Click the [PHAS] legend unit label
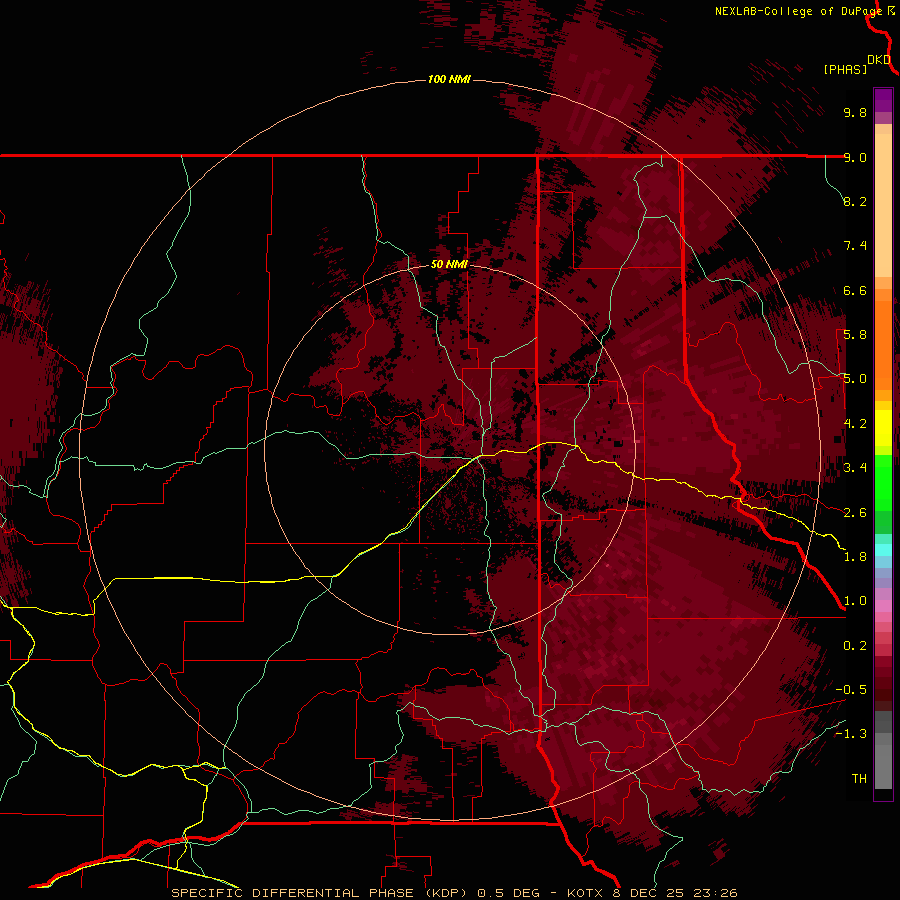900x900 pixels. tap(845, 69)
